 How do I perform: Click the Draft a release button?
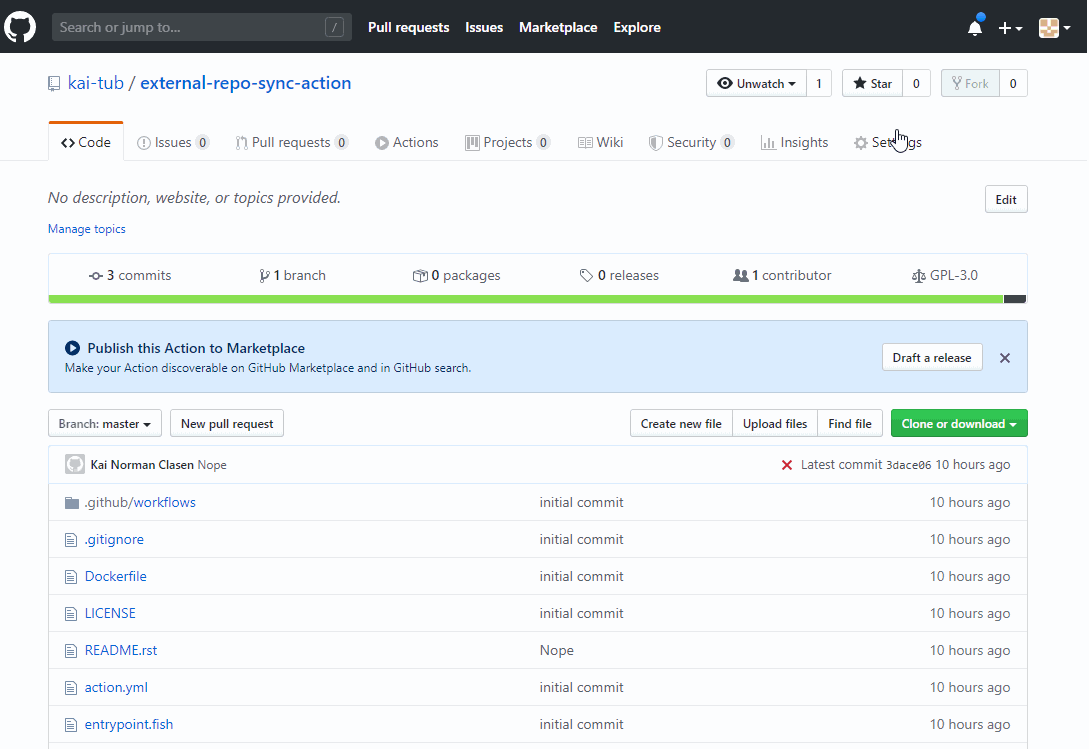(932, 358)
